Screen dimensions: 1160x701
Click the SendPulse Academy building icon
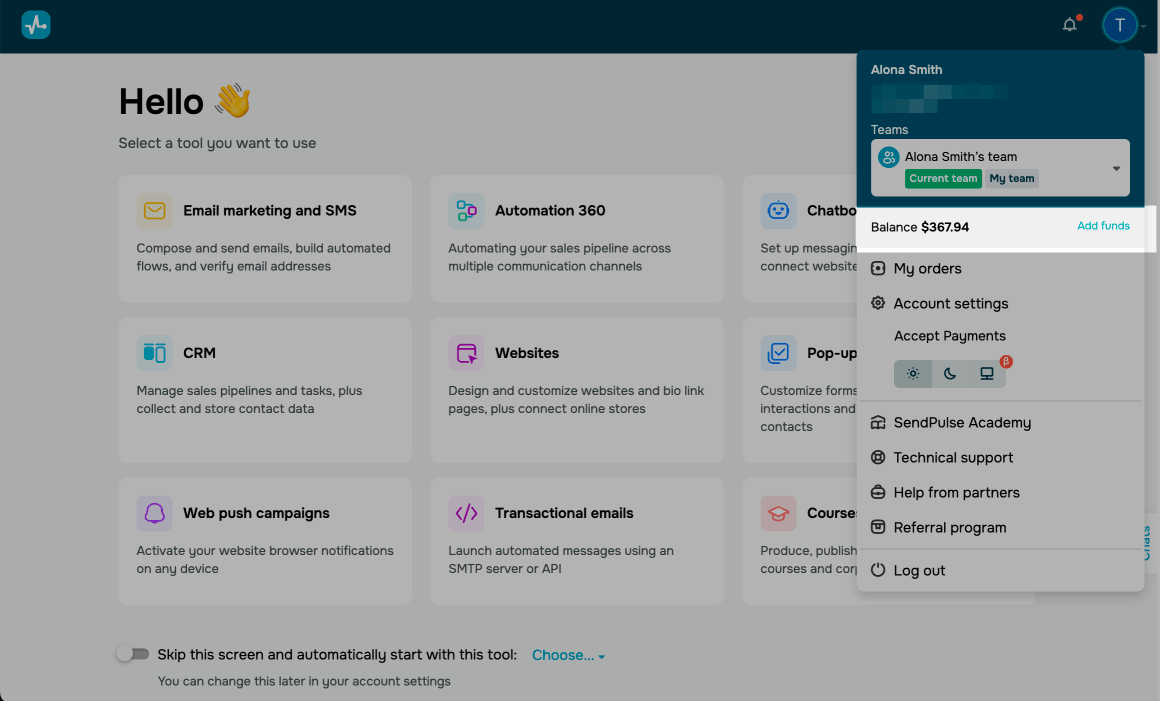pyautogui.click(x=878, y=422)
